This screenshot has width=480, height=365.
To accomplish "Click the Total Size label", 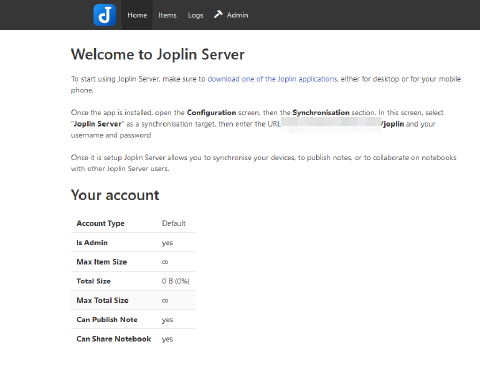I will coord(93,281).
